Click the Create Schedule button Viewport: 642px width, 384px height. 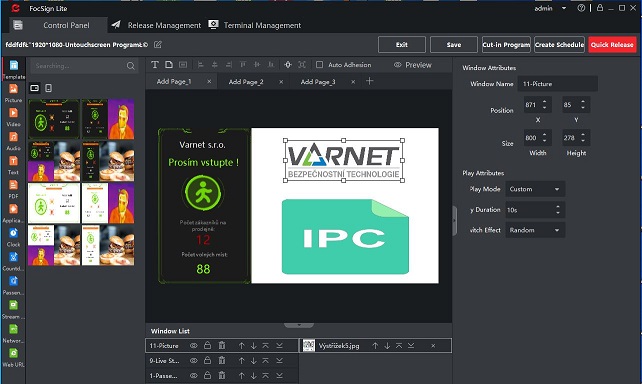[559, 45]
